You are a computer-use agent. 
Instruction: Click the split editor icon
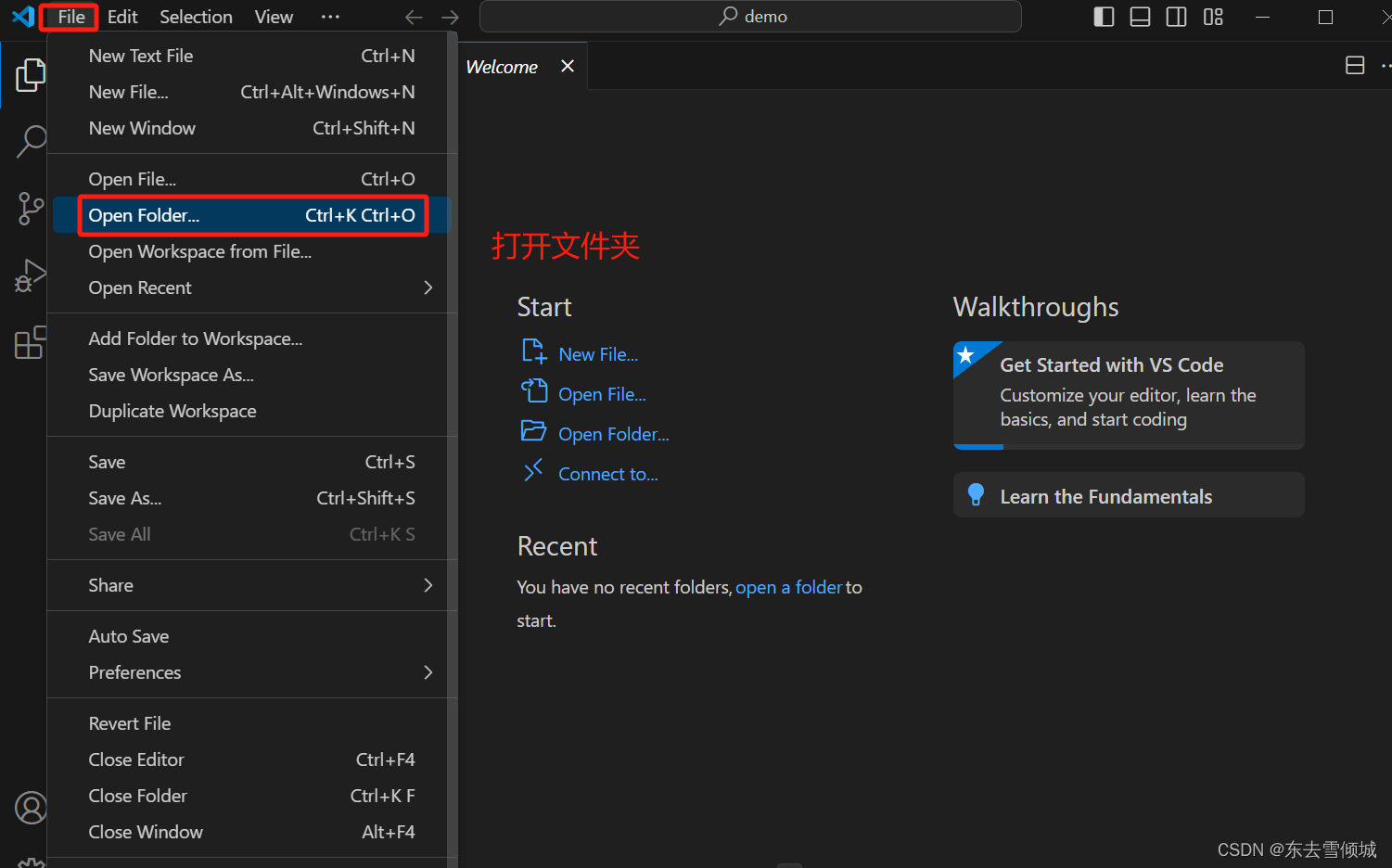(x=1355, y=65)
